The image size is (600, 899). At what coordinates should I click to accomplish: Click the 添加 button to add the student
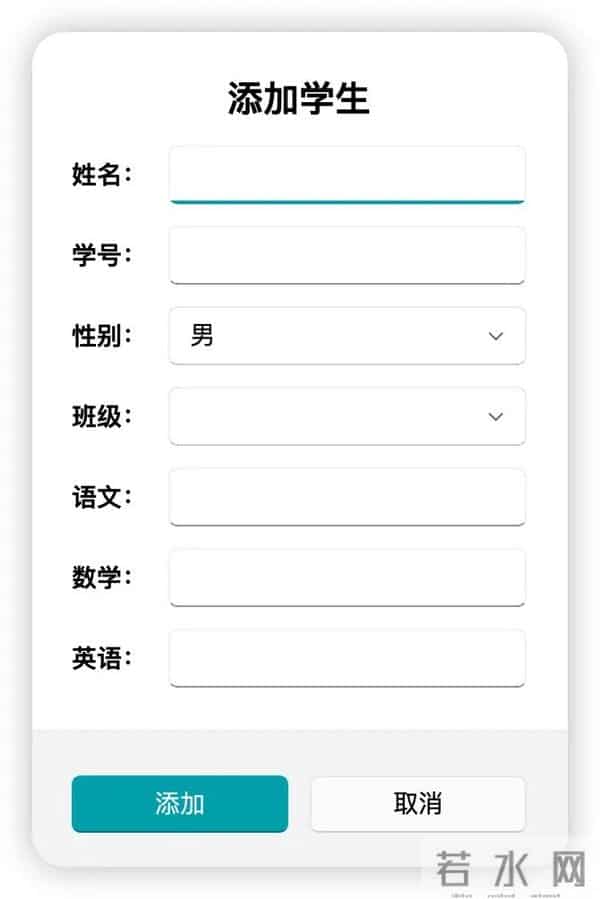178,803
